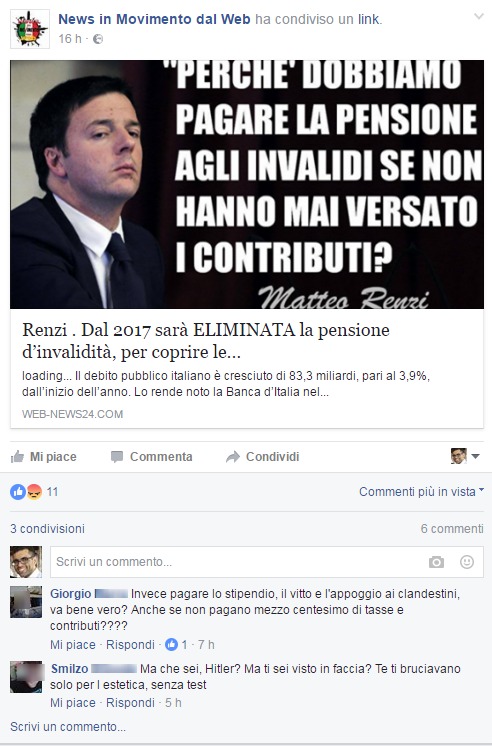Viewport: 492px width, 746px height.
Task: Open the Renzi pensione article image
Action: pyautogui.click(x=247, y=184)
